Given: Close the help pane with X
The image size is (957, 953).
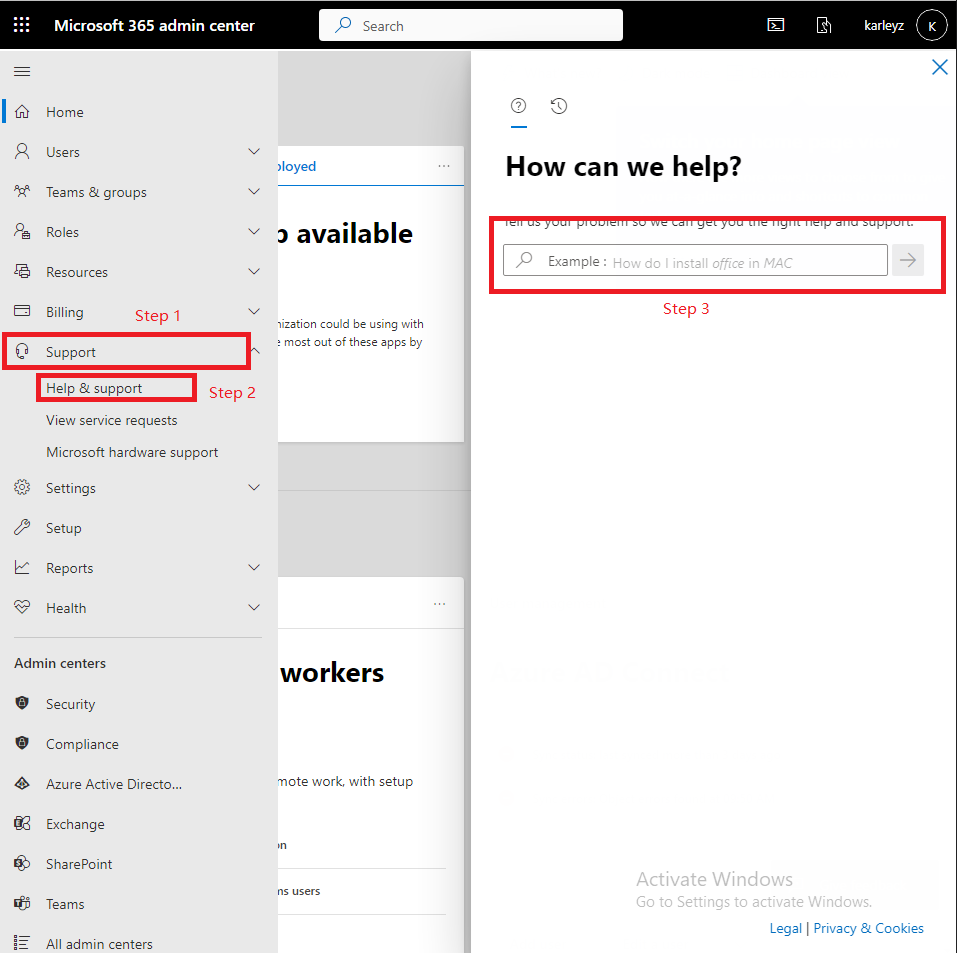Looking at the screenshot, I should tap(940, 67).
